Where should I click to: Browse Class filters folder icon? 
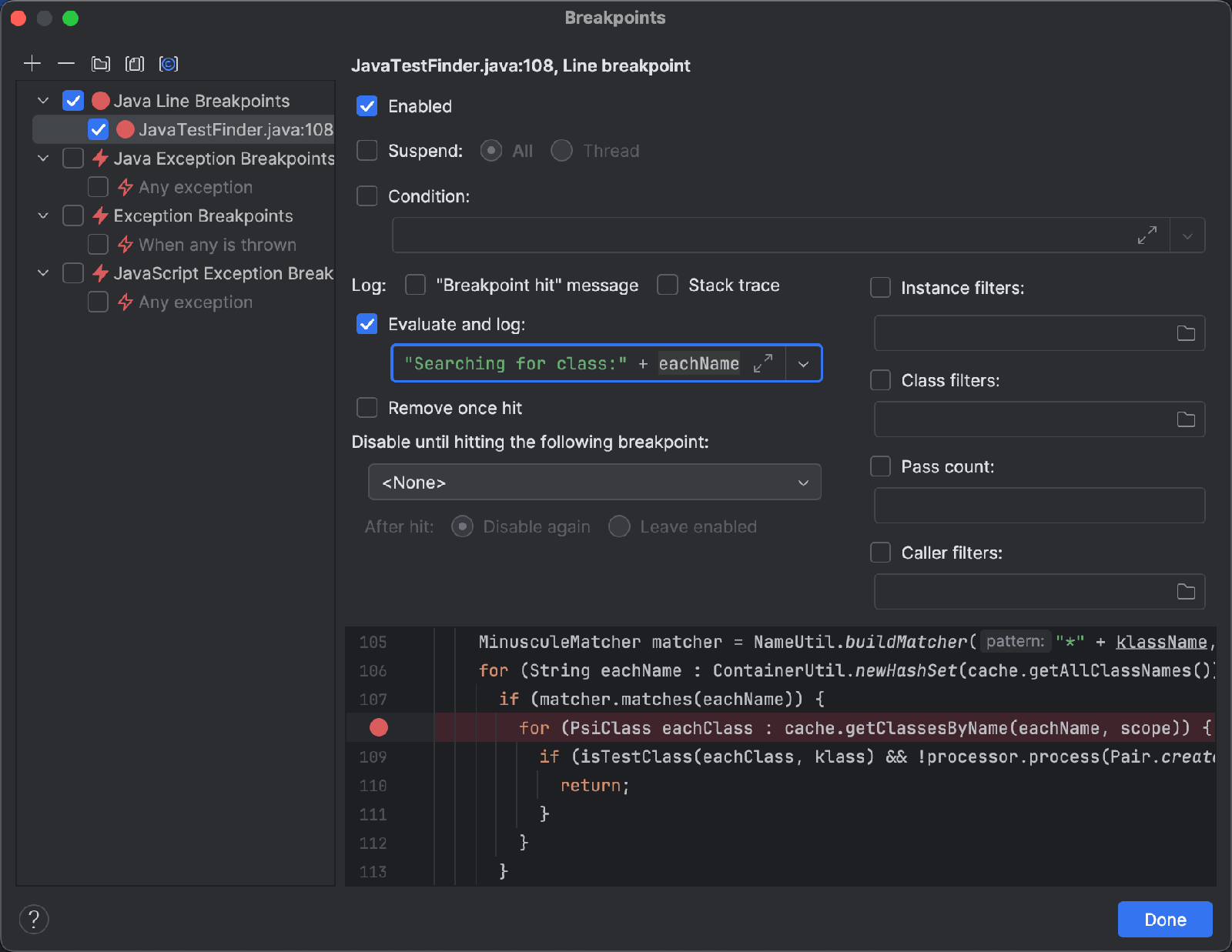pyautogui.click(x=1186, y=419)
